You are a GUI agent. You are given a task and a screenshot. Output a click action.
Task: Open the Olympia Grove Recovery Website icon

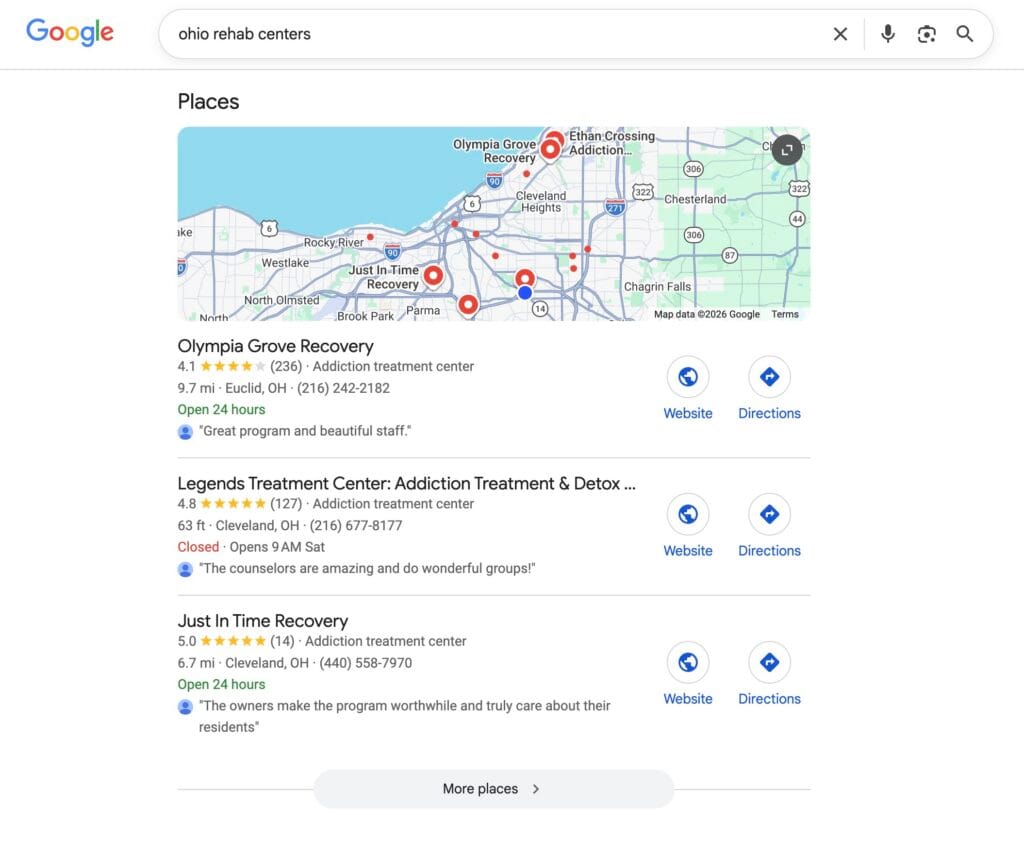(x=688, y=377)
